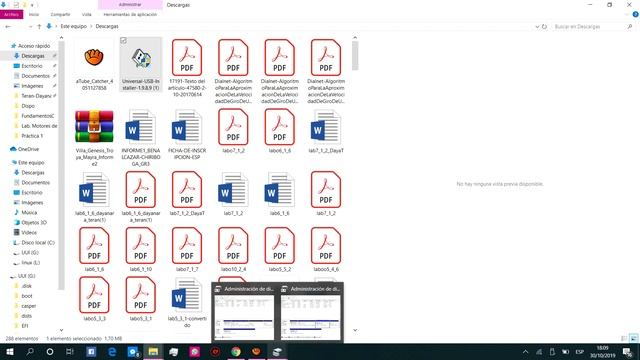Select the Universal-USB-Installer file
Screen dimensions: 640x360
coord(140,65)
